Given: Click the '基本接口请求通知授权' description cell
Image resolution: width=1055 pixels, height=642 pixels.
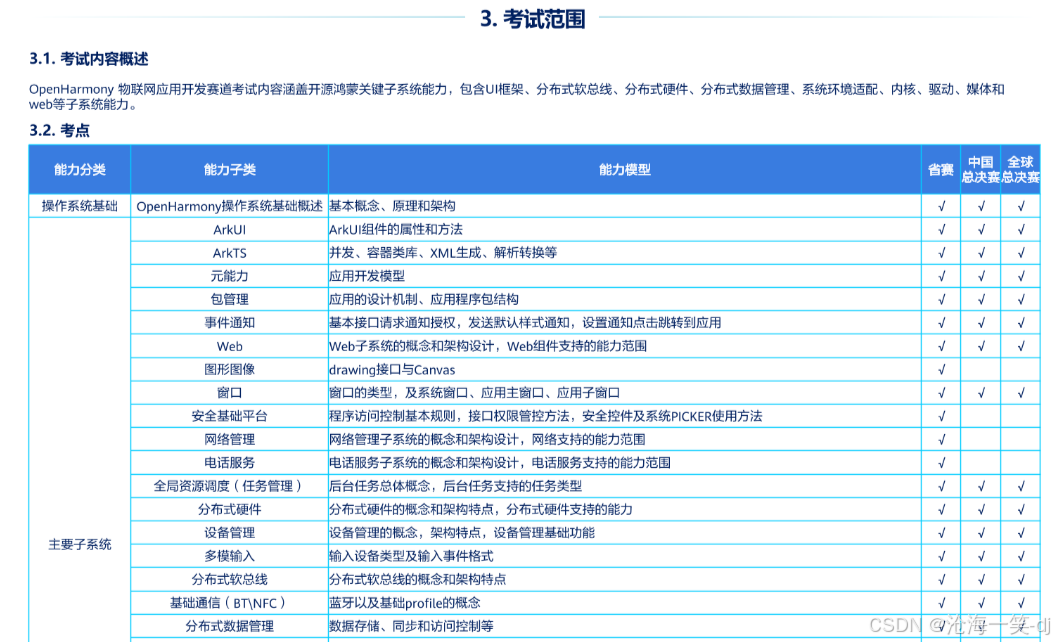Looking at the screenshot, I should tap(624, 322).
